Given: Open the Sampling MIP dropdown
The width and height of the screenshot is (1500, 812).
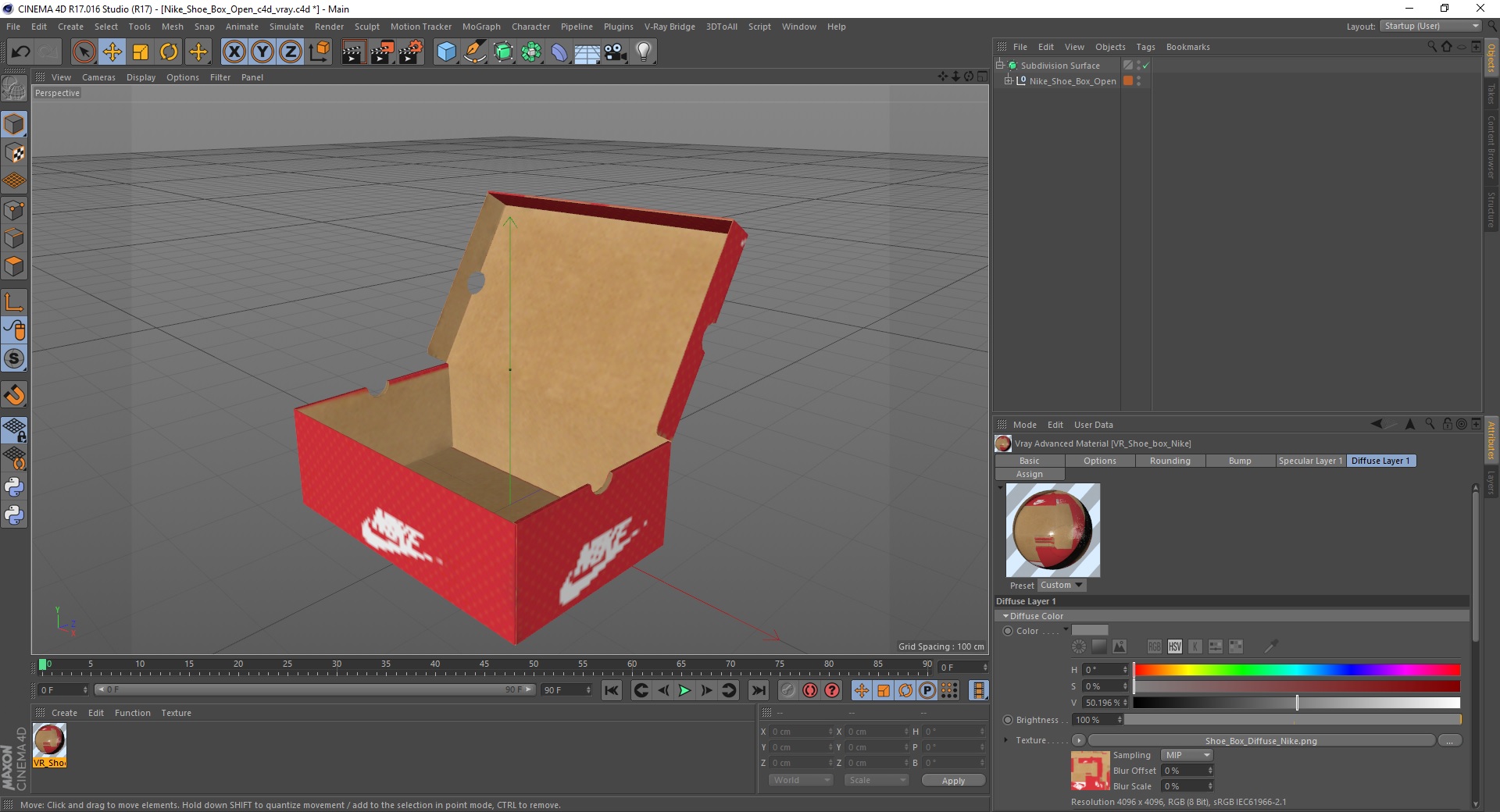Looking at the screenshot, I should tap(1187, 755).
